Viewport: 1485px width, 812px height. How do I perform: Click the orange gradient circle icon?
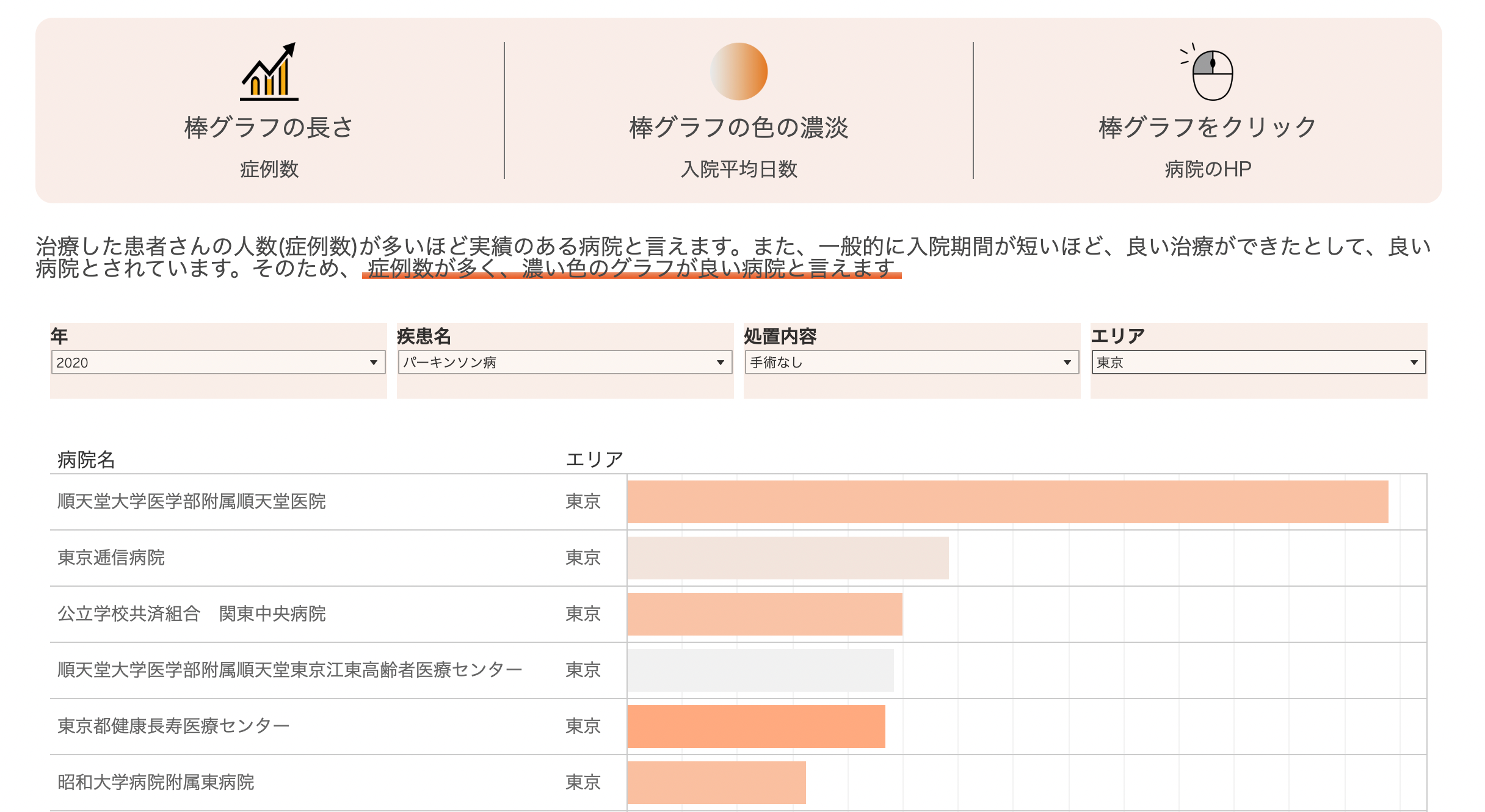pyautogui.click(x=738, y=71)
